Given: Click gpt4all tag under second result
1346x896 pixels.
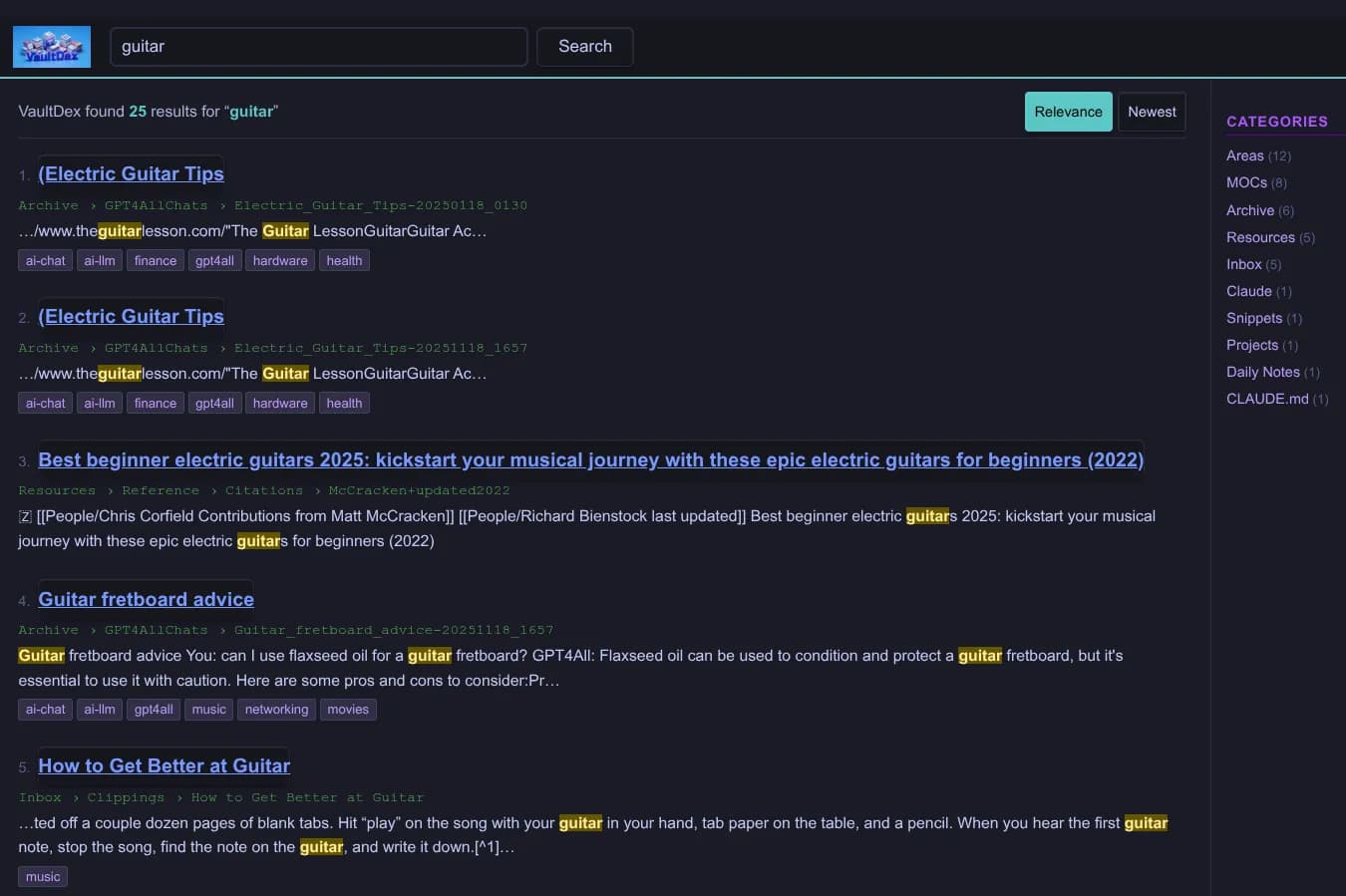Looking at the screenshot, I should (214, 404).
